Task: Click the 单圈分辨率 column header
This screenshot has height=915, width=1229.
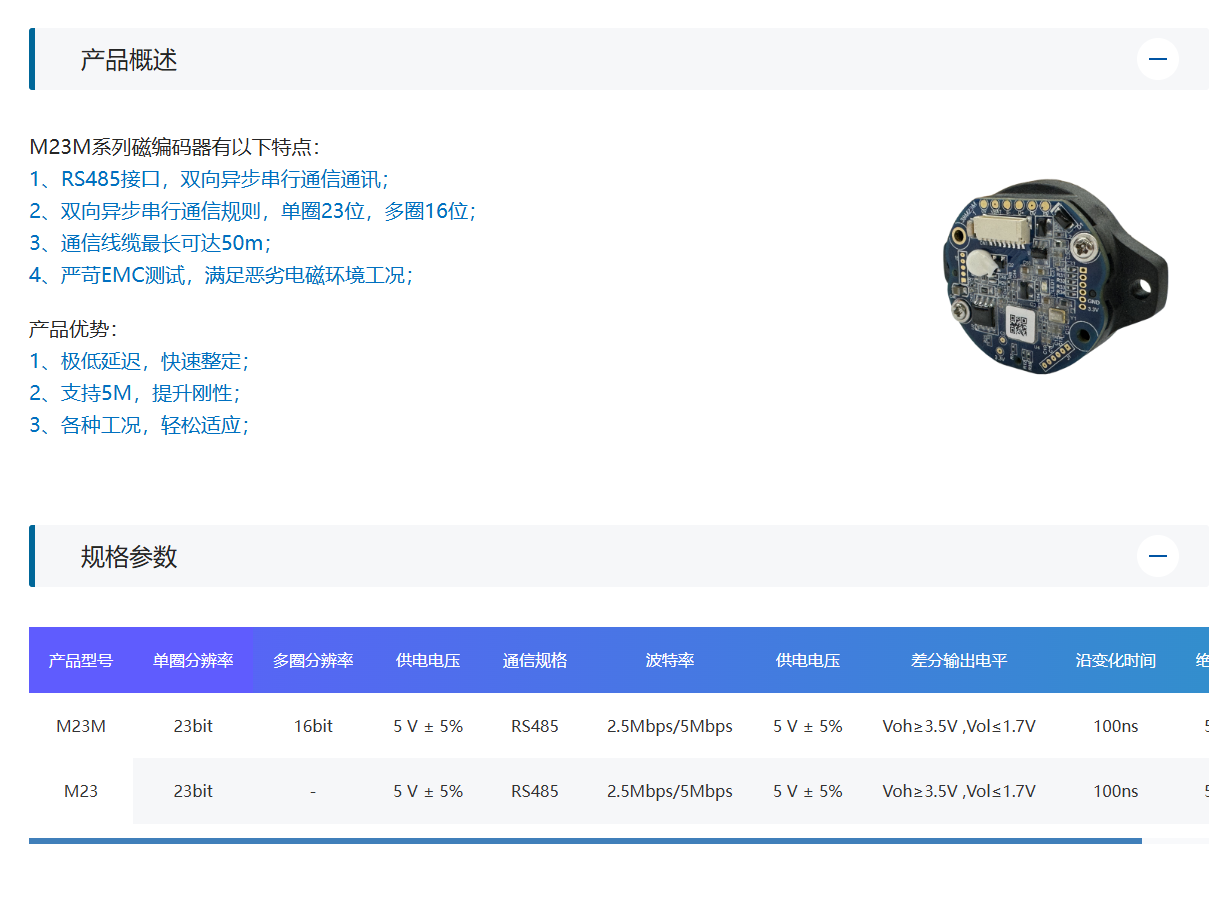Action: pyautogui.click(x=193, y=660)
